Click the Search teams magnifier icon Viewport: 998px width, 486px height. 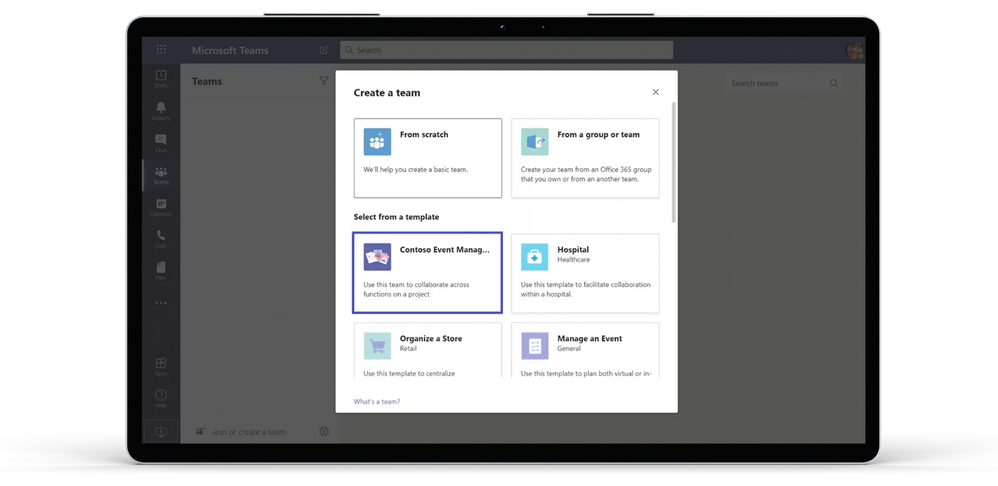834,83
